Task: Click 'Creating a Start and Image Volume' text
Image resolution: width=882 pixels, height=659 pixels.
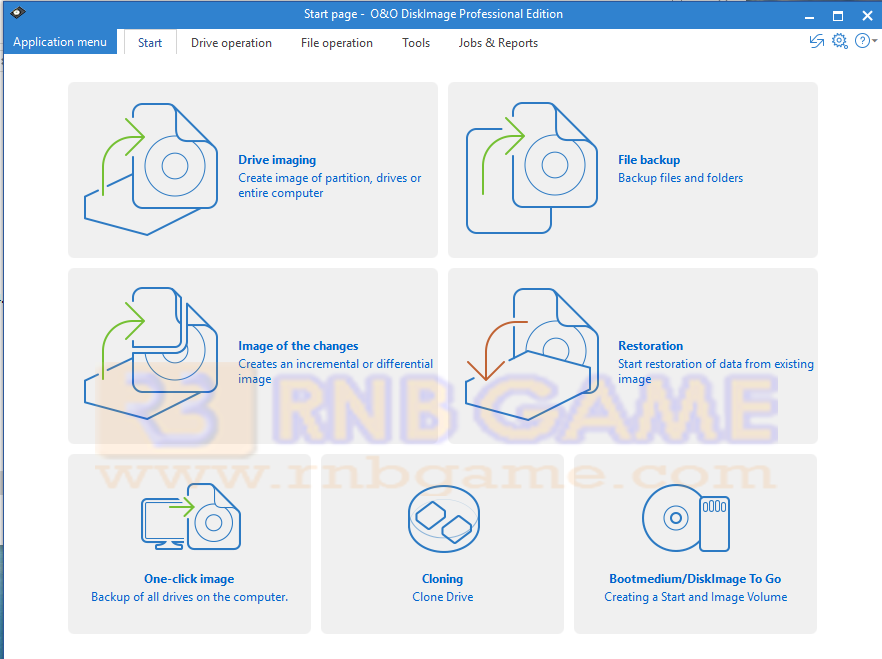Action: 695,597
